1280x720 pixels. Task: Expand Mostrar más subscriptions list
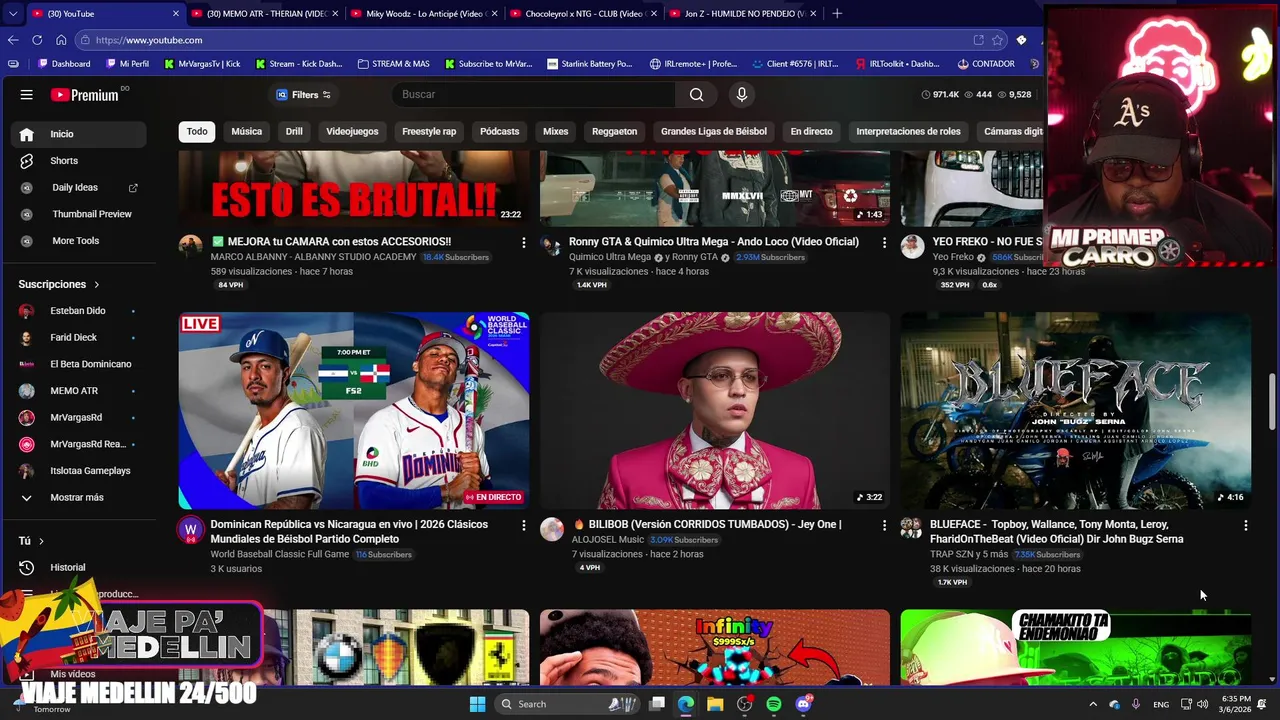pyautogui.click(x=78, y=498)
